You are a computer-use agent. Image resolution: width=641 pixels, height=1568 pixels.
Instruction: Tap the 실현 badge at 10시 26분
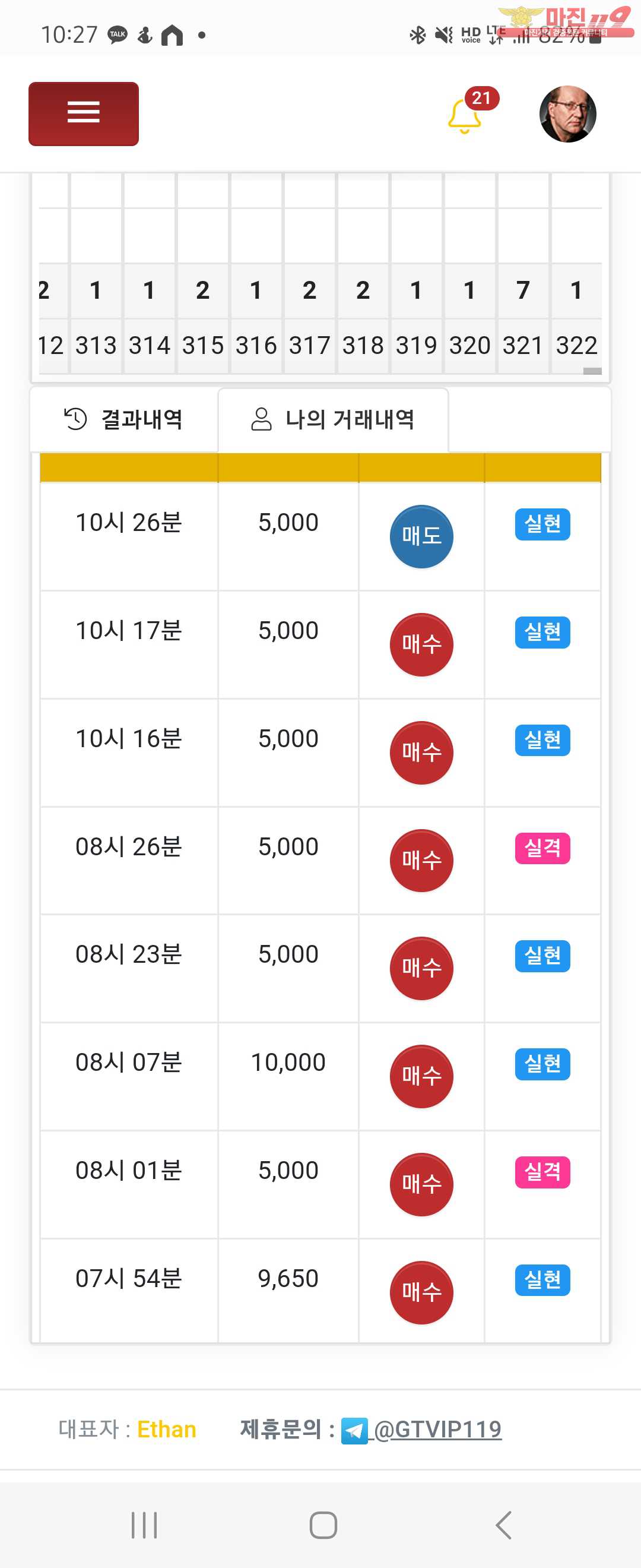pos(542,524)
